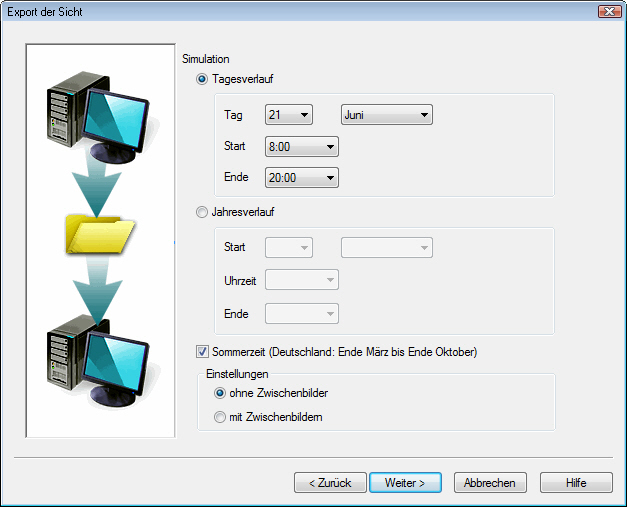The width and height of the screenshot is (627, 507).
Task: Select the Tagesverlauf radio button
Action: click(x=202, y=79)
